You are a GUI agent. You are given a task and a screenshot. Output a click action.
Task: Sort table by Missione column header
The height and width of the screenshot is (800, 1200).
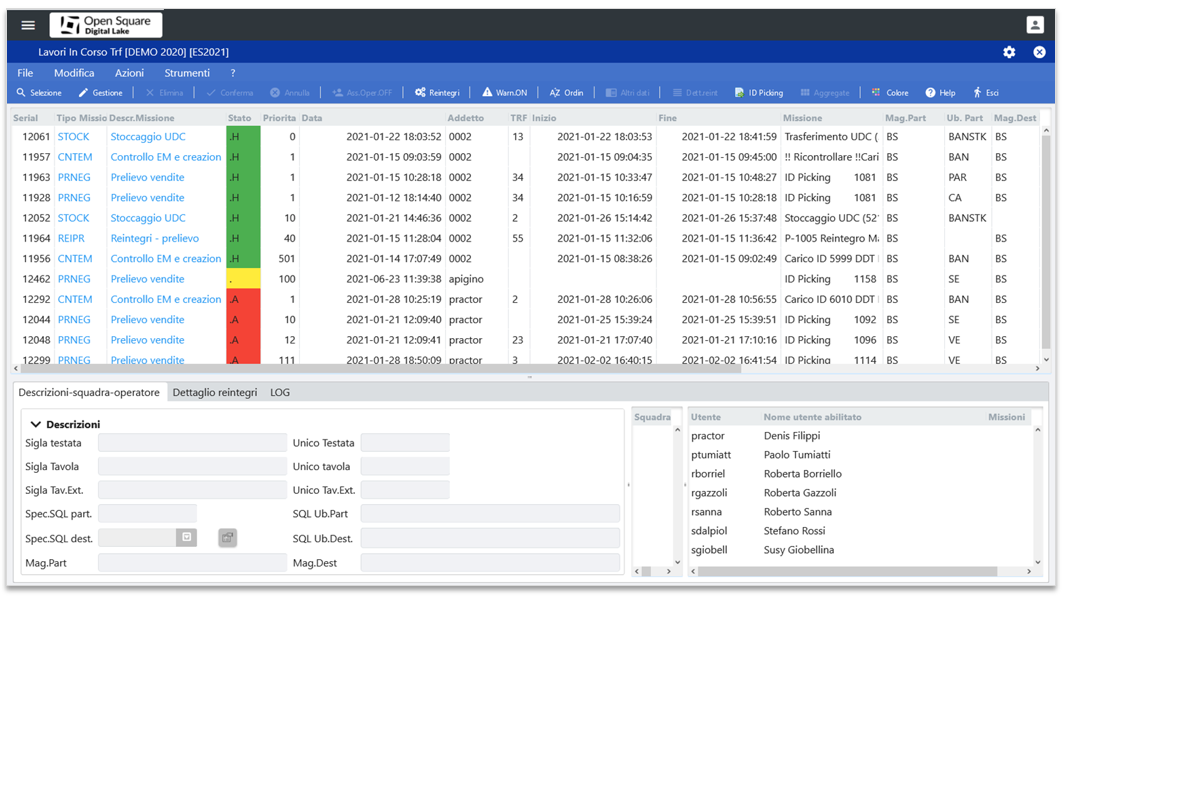(x=803, y=118)
